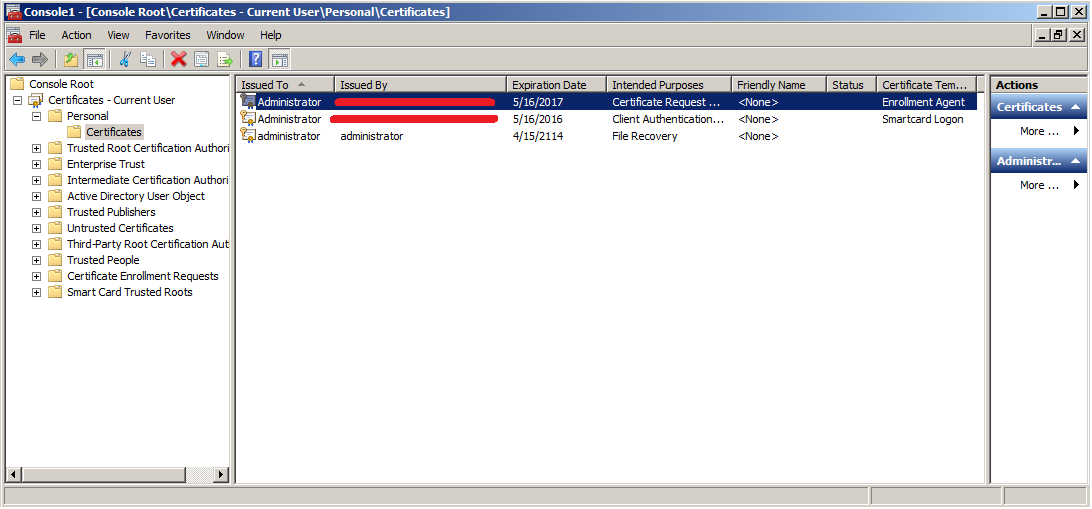Screen dimensions: 1092x509
Task: Open the Favorites menu
Action: tap(167, 35)
